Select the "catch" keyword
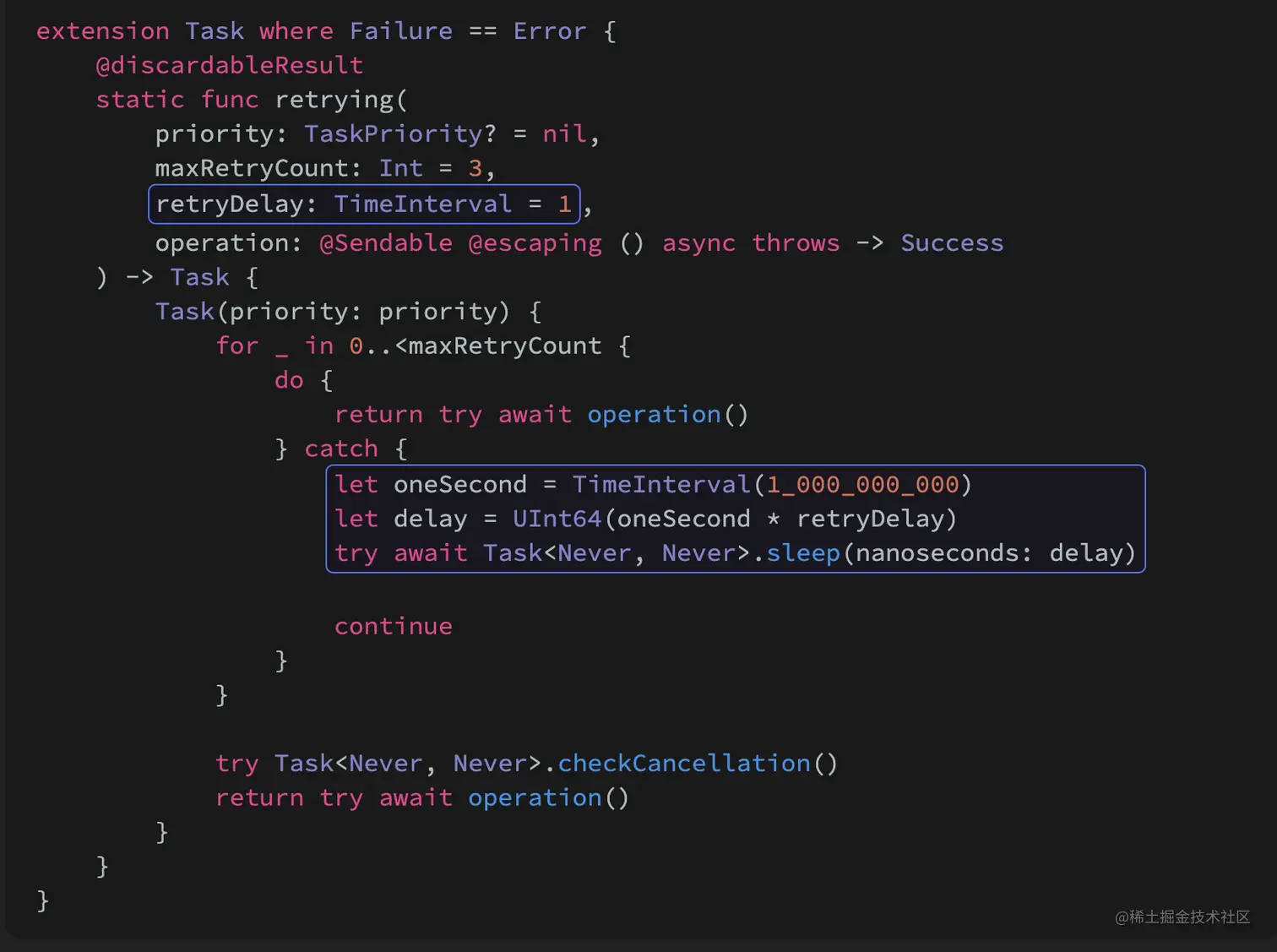1277x952 pixels. [341, 449]
